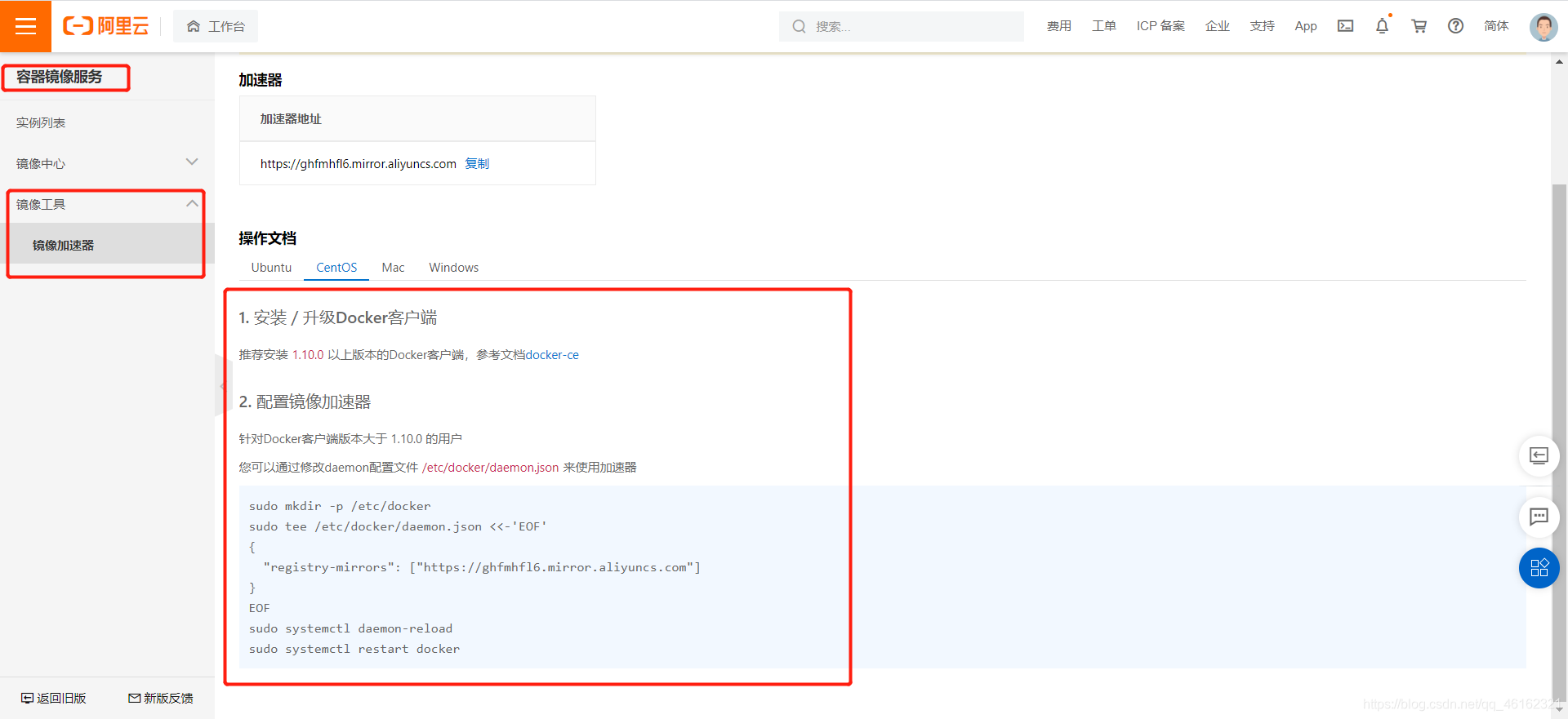1568x719 pixels.
Task: Click the 'sudo mkdir -p /etc/docker' line
Action: 340,506
